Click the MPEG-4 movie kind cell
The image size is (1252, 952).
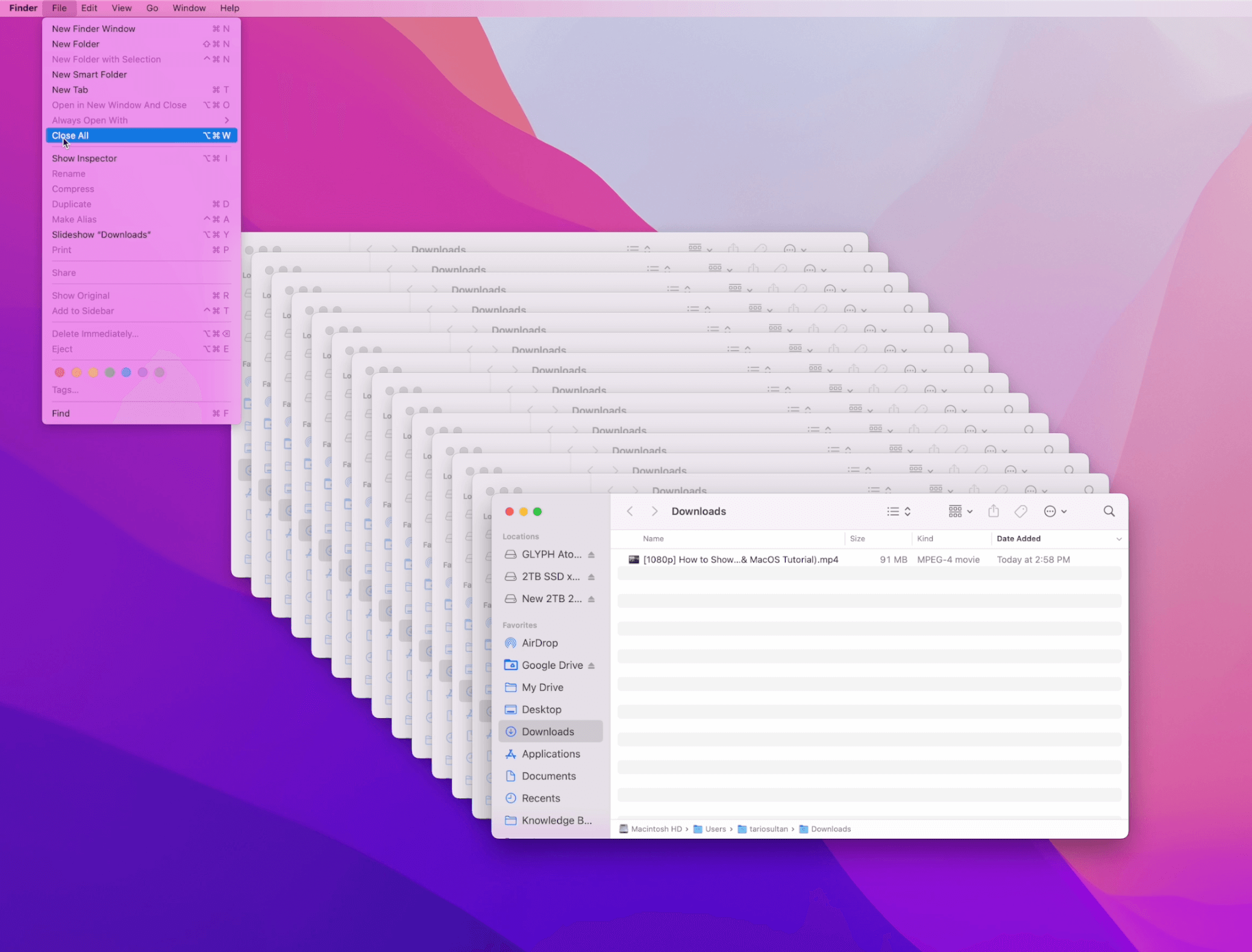tap(948, 560)
